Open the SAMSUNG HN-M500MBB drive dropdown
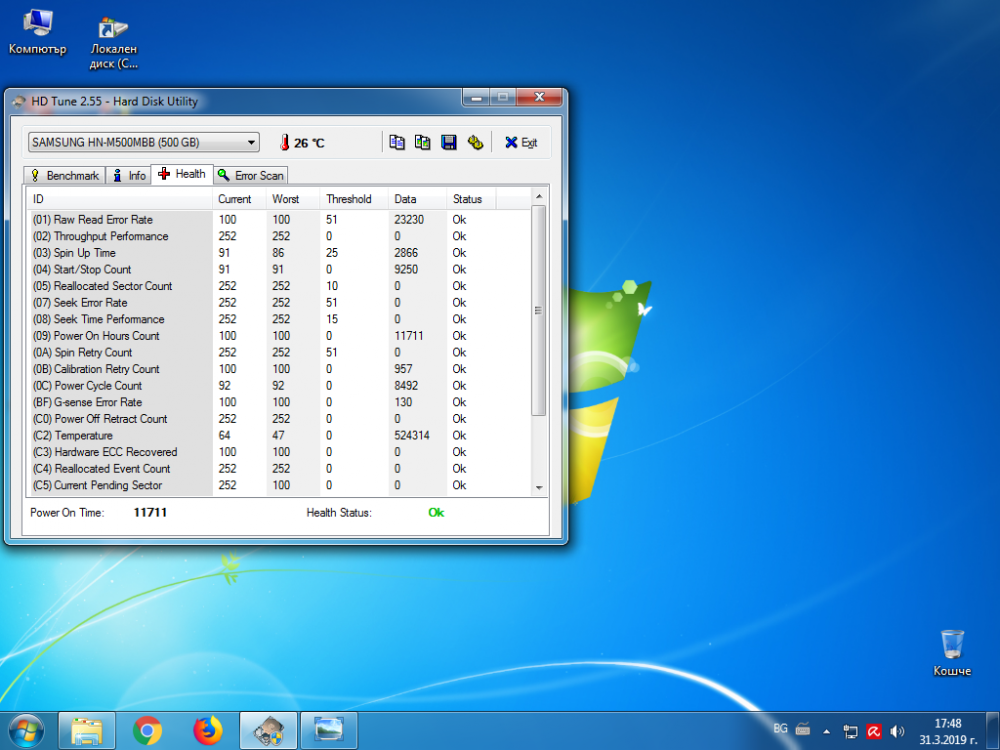Viewport: 1000px width, 750px height. 143,142
